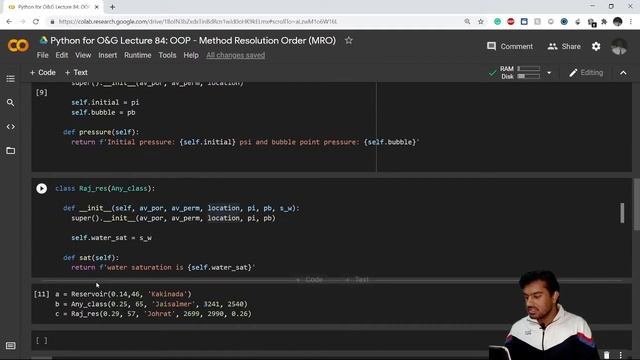
Task: Open the RAM and Disk dropdown arrow
Action: tap(549, 73)
